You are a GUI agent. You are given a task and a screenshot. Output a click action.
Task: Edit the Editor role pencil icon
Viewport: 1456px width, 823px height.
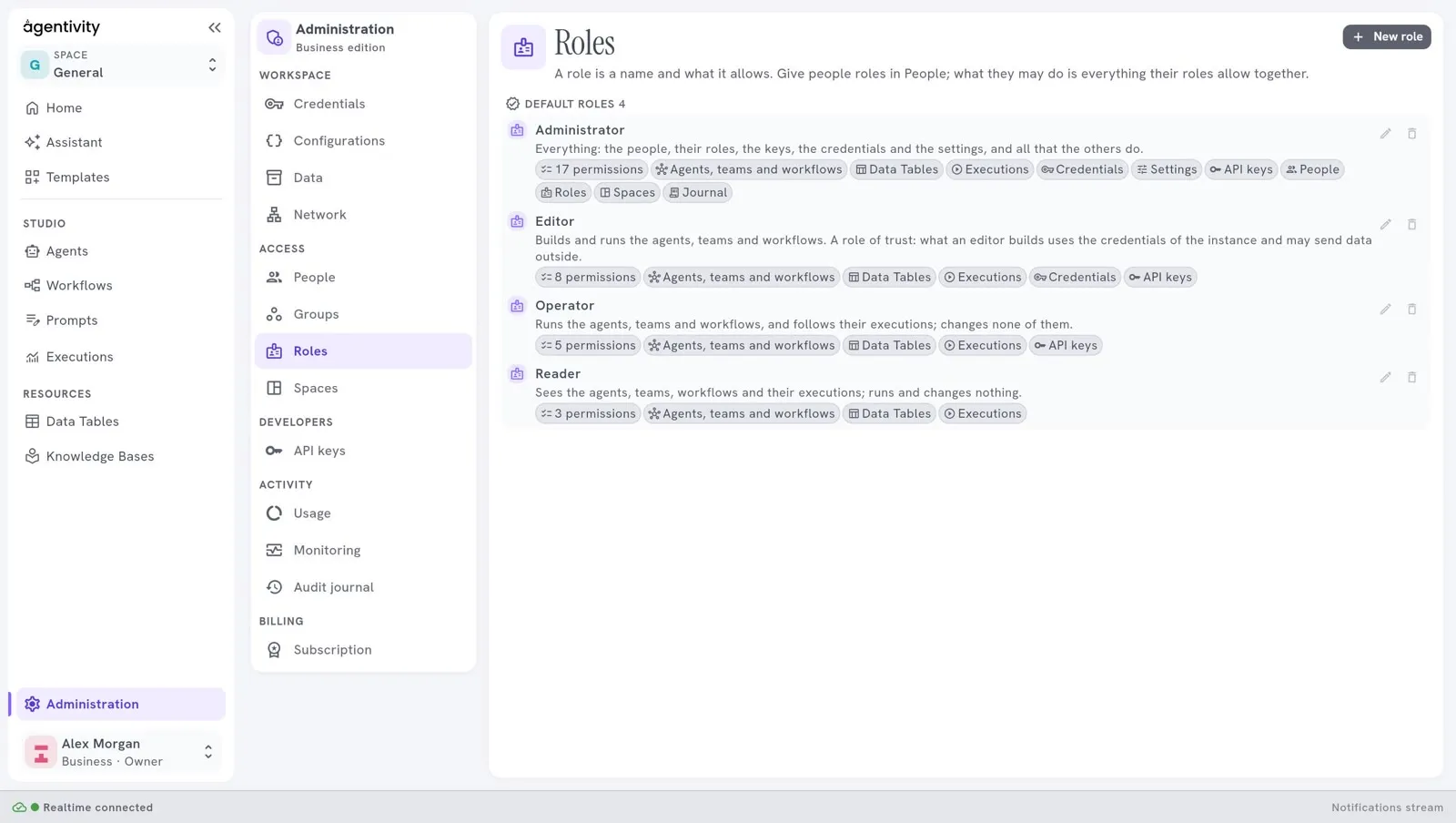[x=1385, y=225]
